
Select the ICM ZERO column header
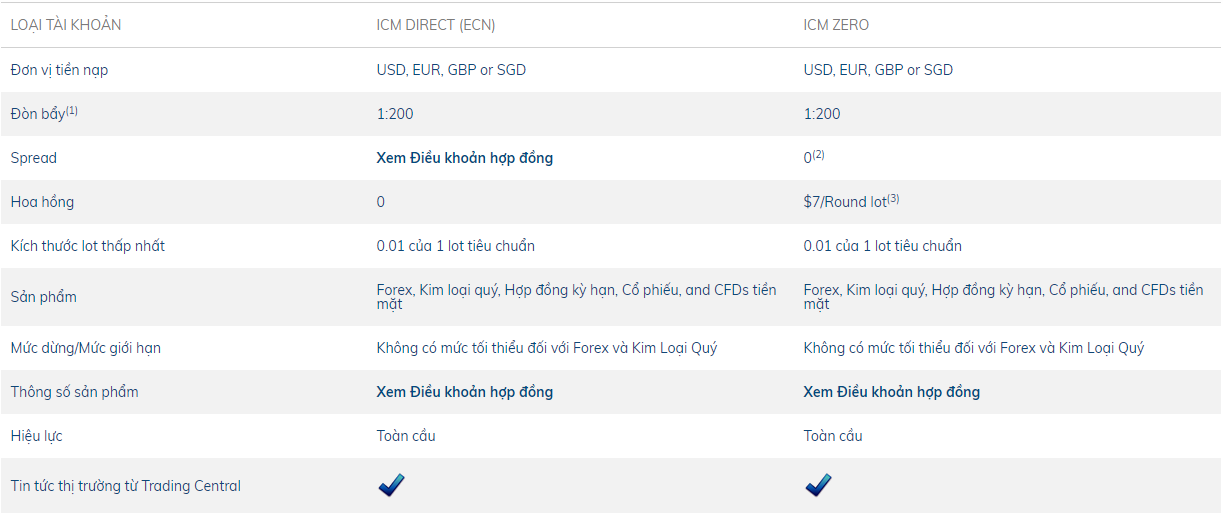point(836,25)
